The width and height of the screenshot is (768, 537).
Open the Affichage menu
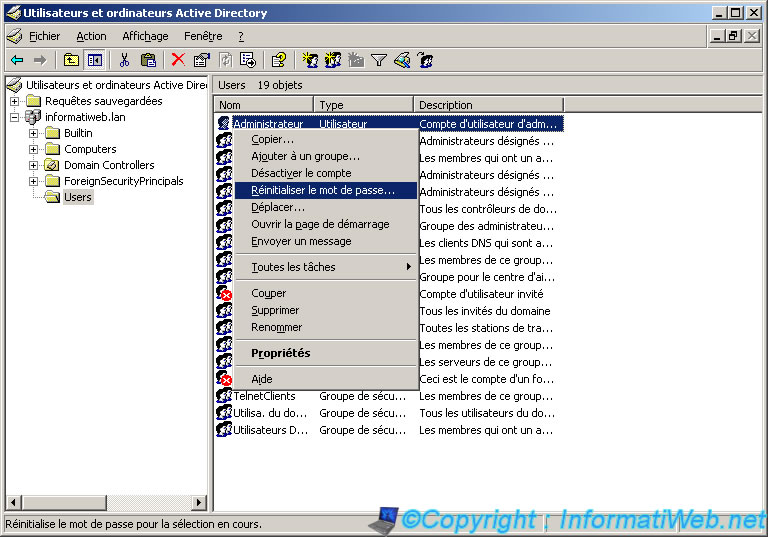(x=145, y=36)
